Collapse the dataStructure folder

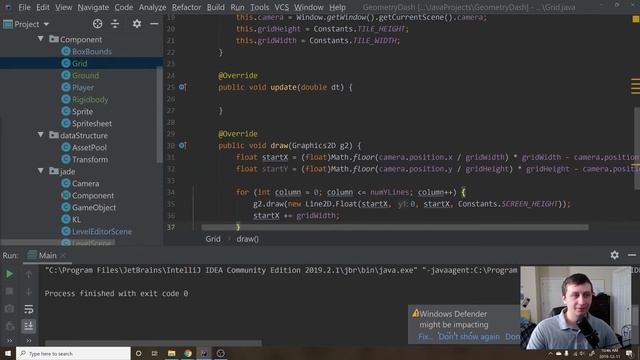point(40,135)
